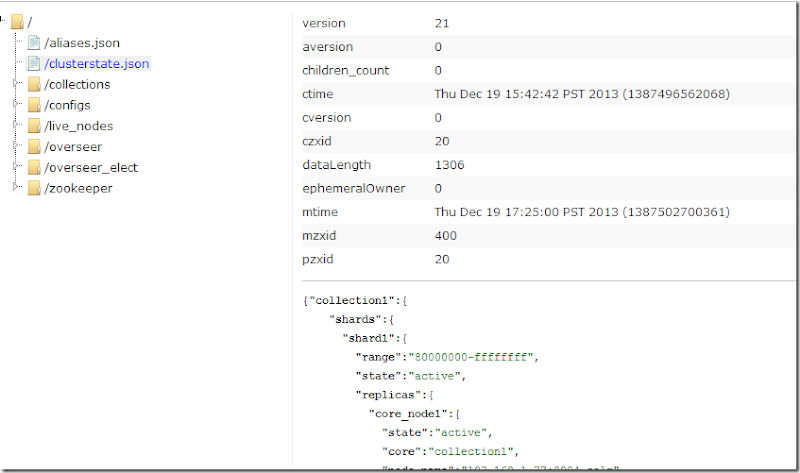Open the /aliases.json entry
This screenshot has height=473, width=800.
tap(83, 43)
